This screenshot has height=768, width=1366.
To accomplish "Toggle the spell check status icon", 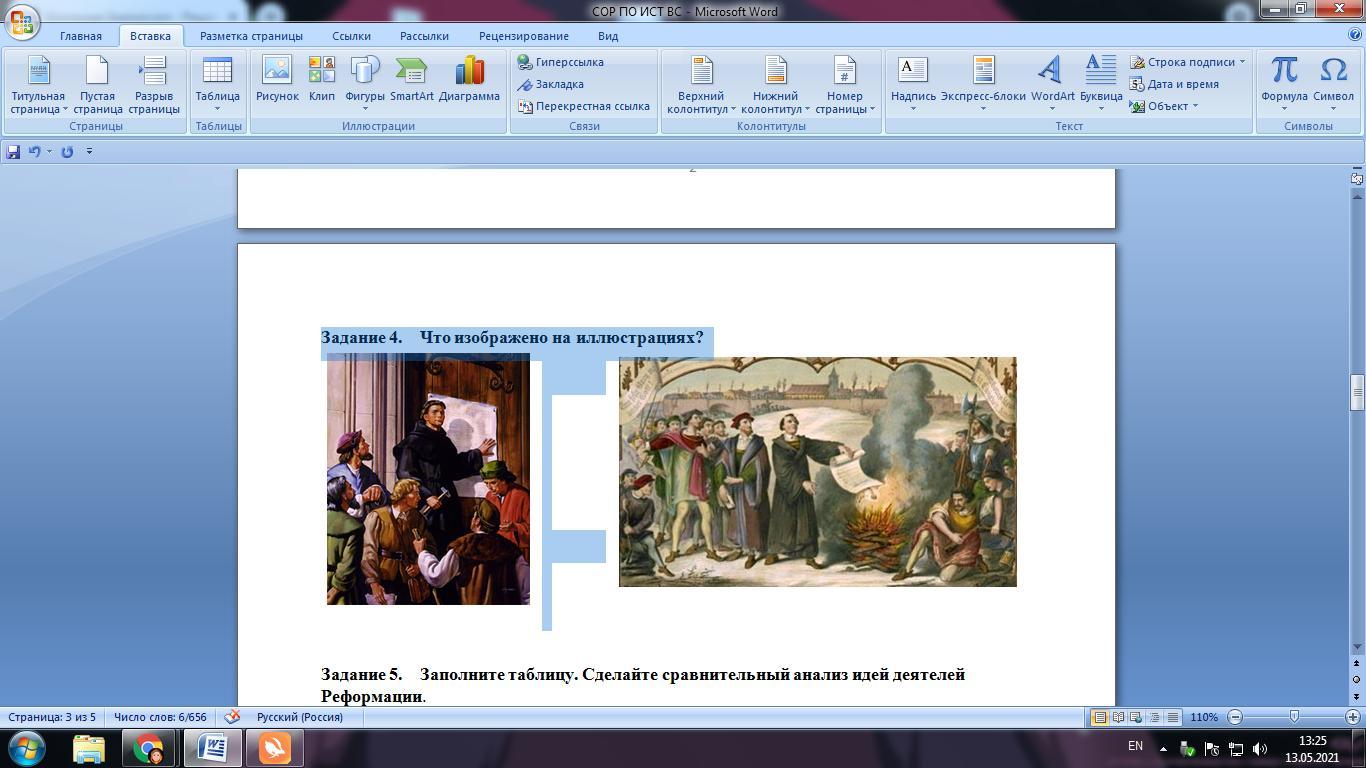I will [x=232, y=717].
